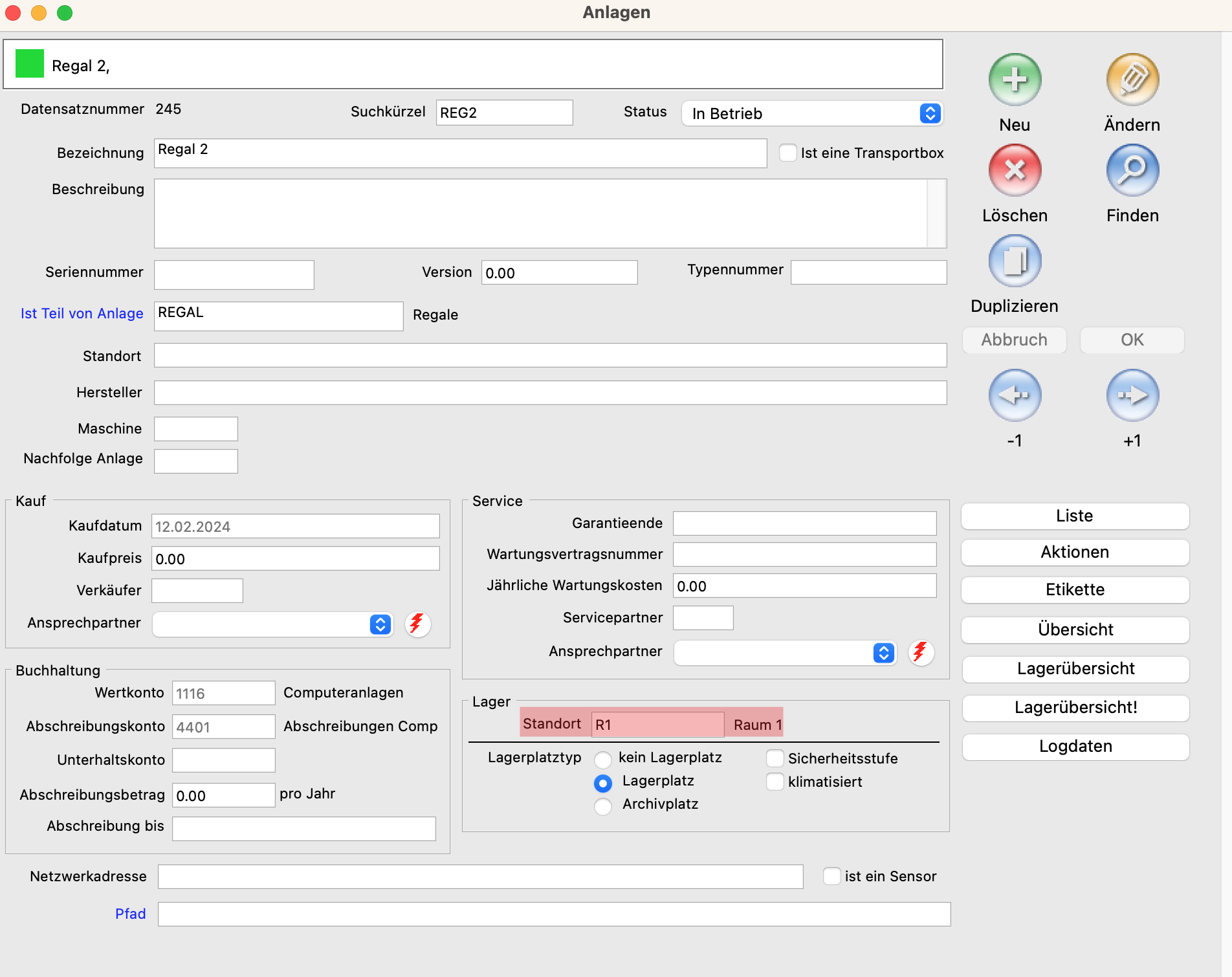Click the 'Ist Teil von Anlage' link
The width and height of the screenshot is (1232, 977).
(82, 314)
